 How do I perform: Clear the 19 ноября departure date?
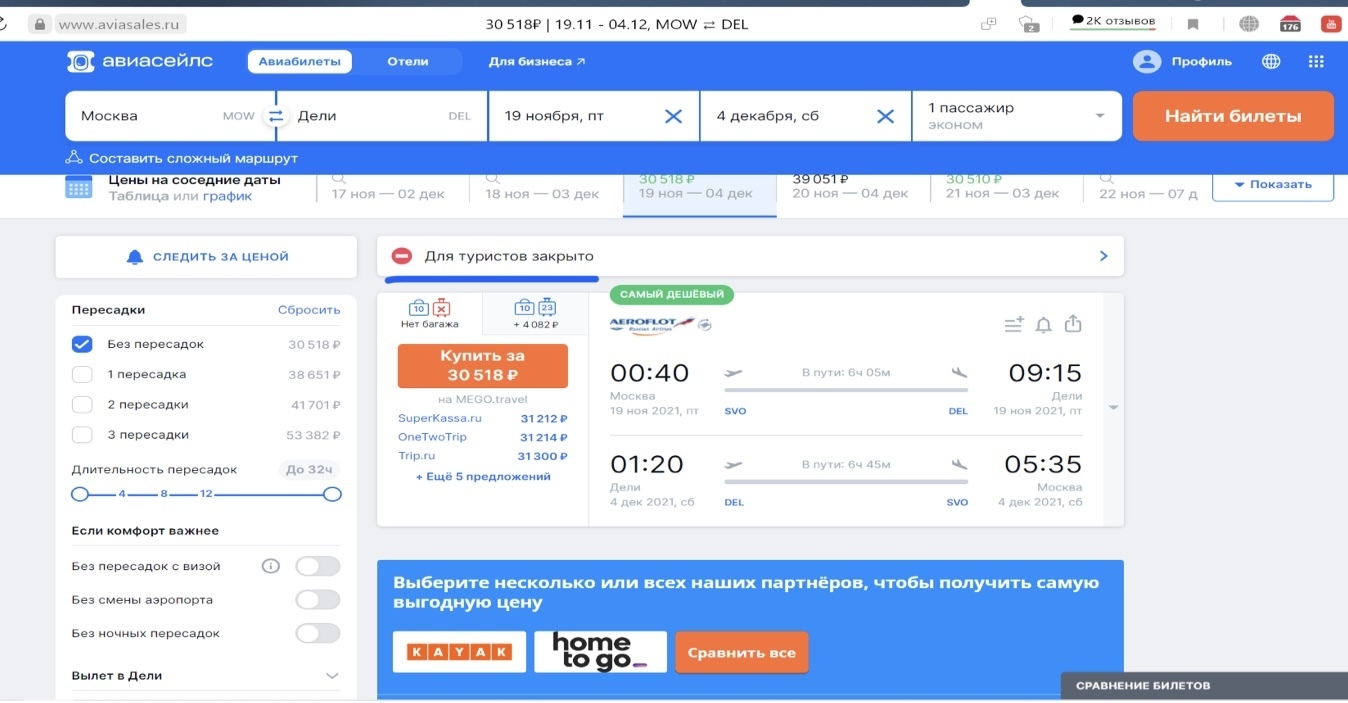(673, 116)
